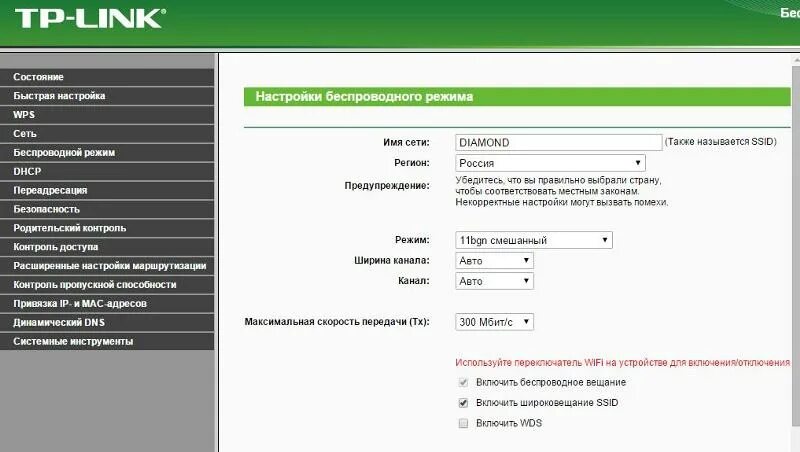Open Быстрая настройка in the sidebar

pyautogui.click(x=107, y=96)
